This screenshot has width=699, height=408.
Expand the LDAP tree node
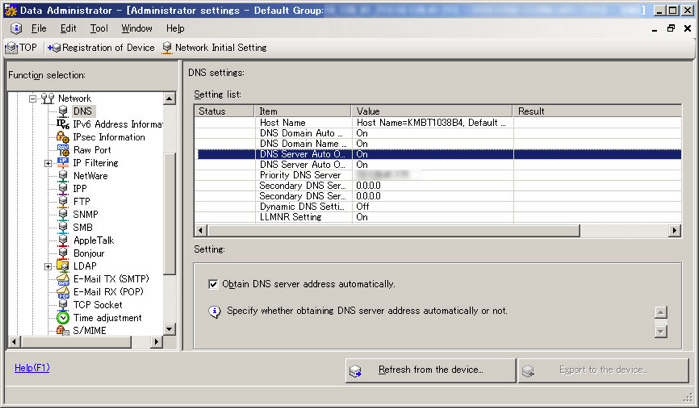click(x=48, y=267)
